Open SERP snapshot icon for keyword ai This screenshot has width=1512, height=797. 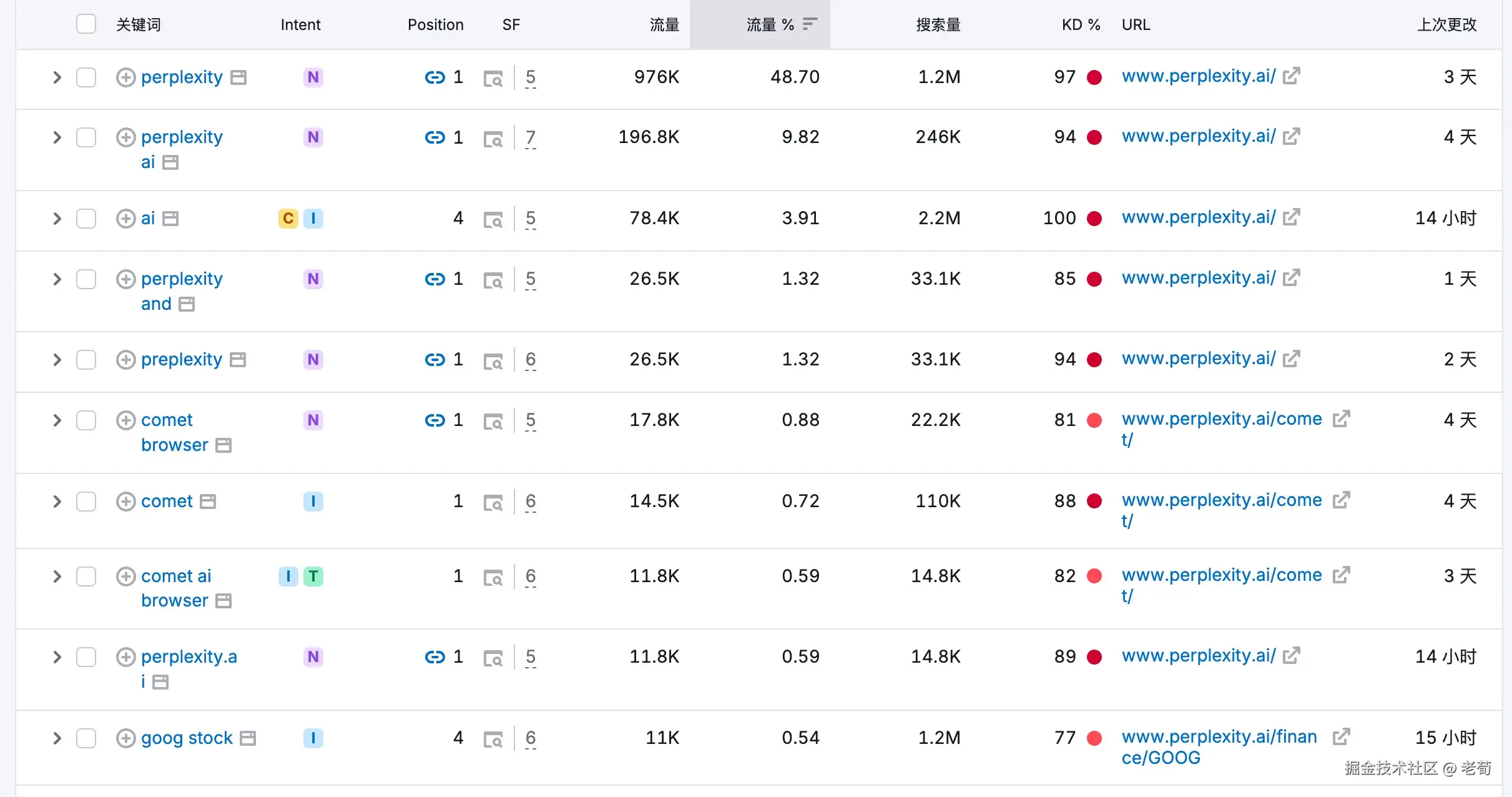coord(493,219)
